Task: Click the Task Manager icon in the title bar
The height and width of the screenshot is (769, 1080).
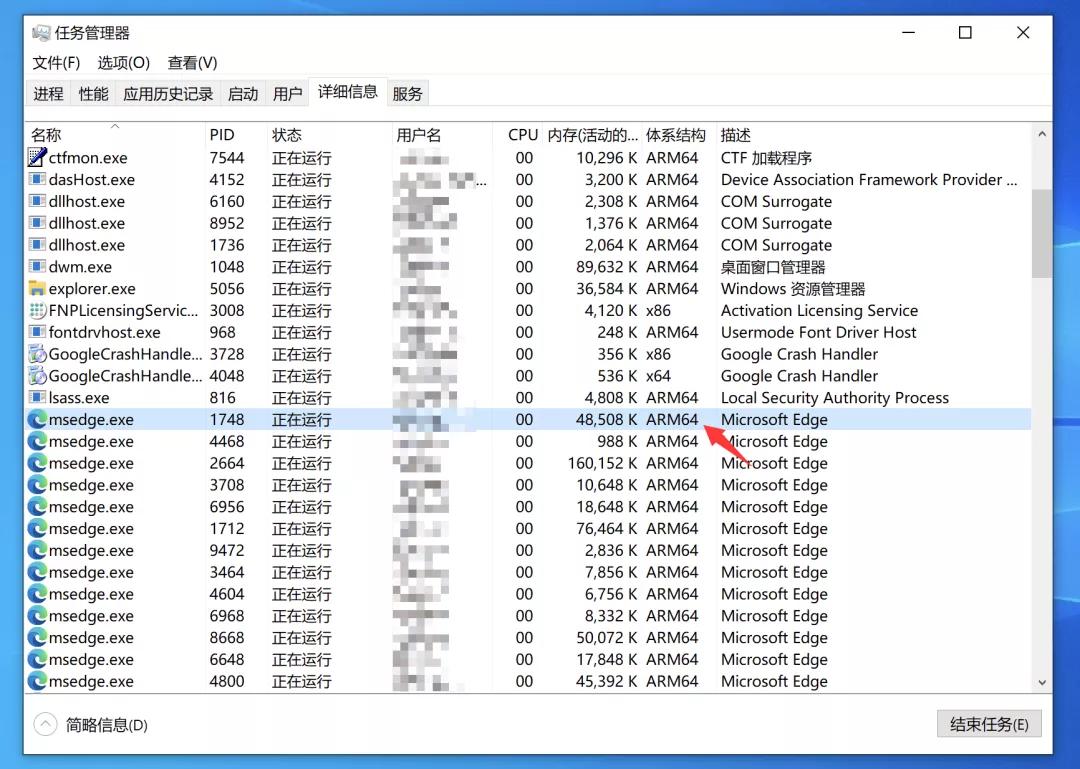Action: (40, 32)
